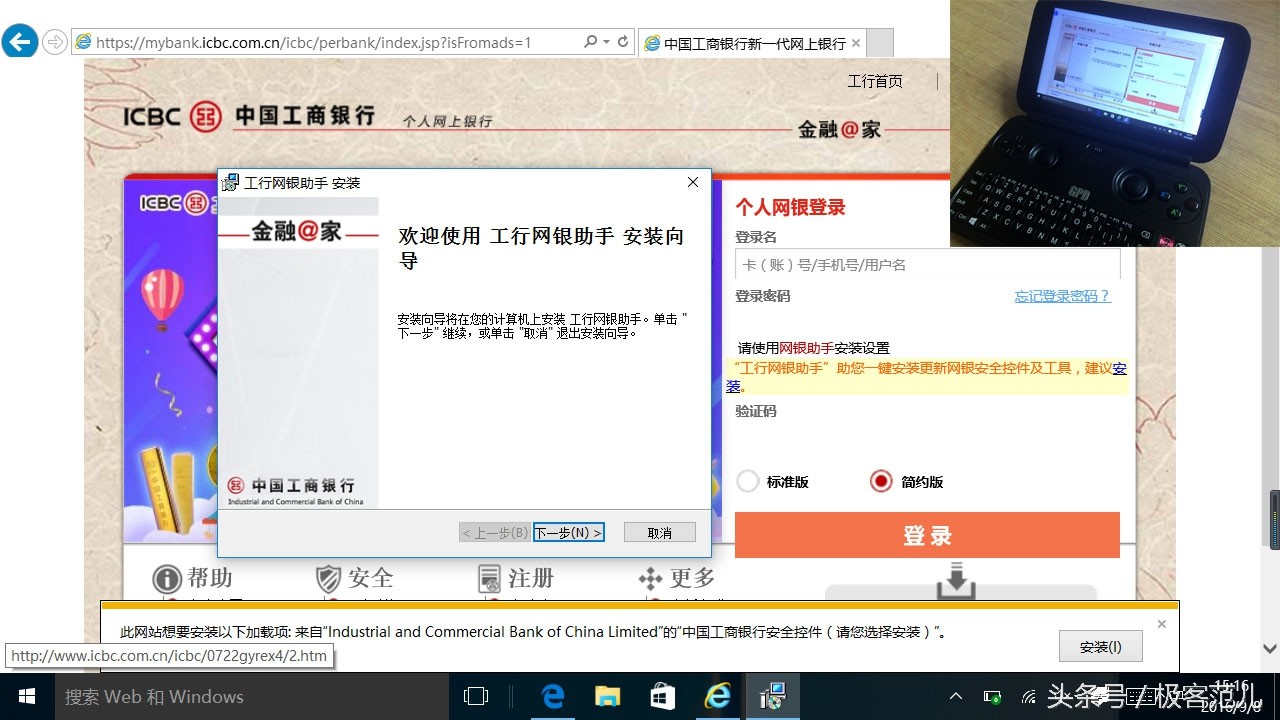Click the 注册 register icon
The width and height of the screenshot is (1280, 720).
pyautogui.click(x=489, y=579)
